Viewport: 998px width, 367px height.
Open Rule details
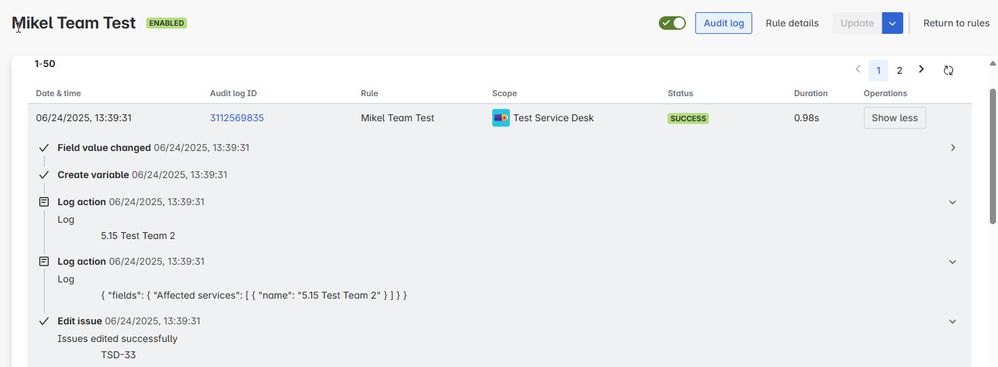(x=792, y=23)
